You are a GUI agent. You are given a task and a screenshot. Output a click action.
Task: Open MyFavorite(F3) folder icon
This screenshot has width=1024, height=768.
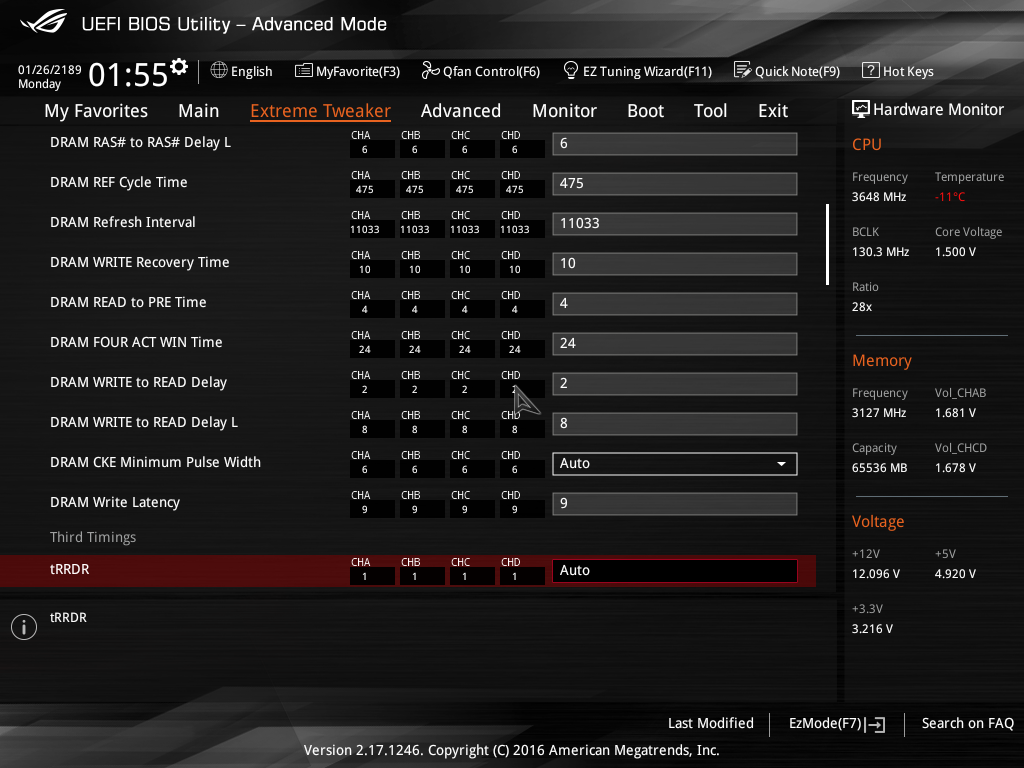(304, 71)
